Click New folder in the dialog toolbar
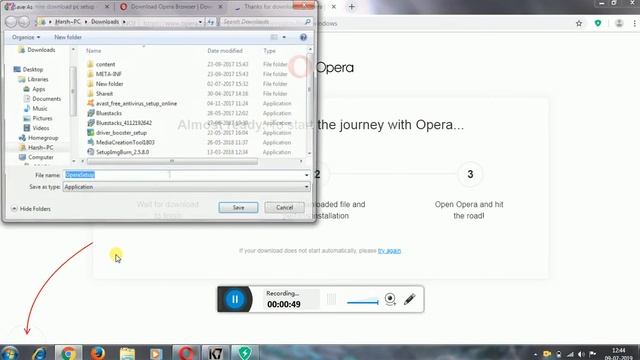The width and height of the screenshot is (640, 360). (68, 37)
